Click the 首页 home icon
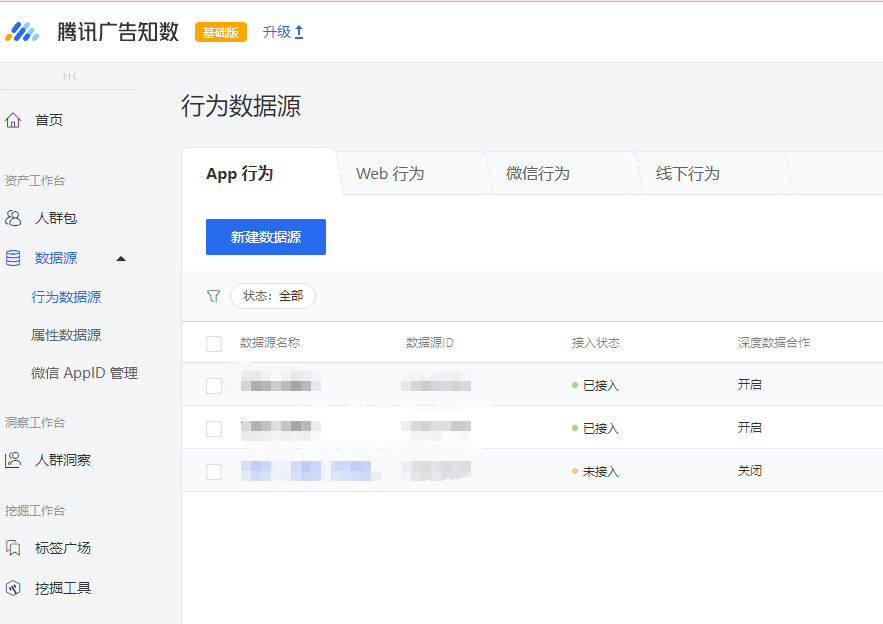The height and width of the screenshot is (624, 883). pos(13,120)
